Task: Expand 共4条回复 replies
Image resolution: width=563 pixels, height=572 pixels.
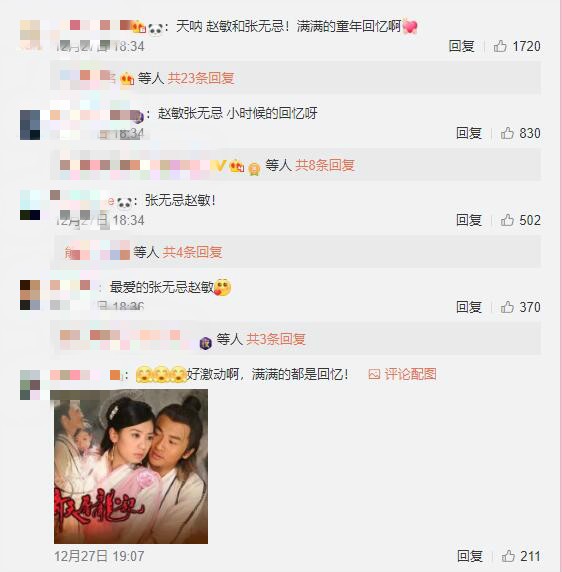Action: 192,252
